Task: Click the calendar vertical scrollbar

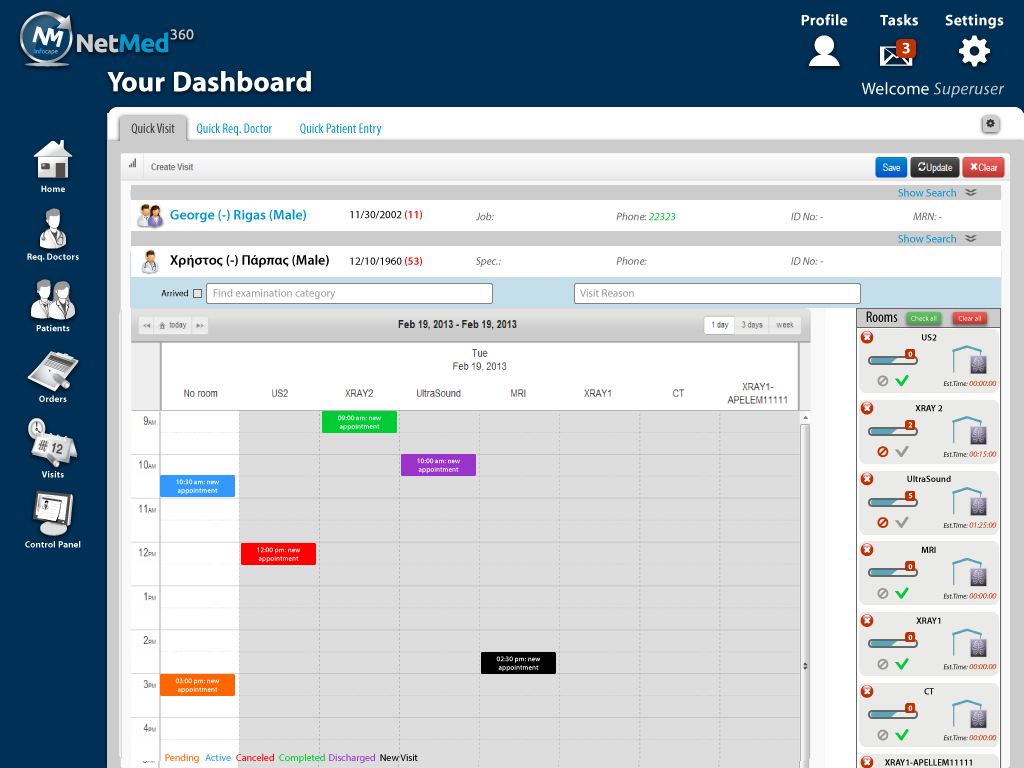Action: click(x=805, y=588)
